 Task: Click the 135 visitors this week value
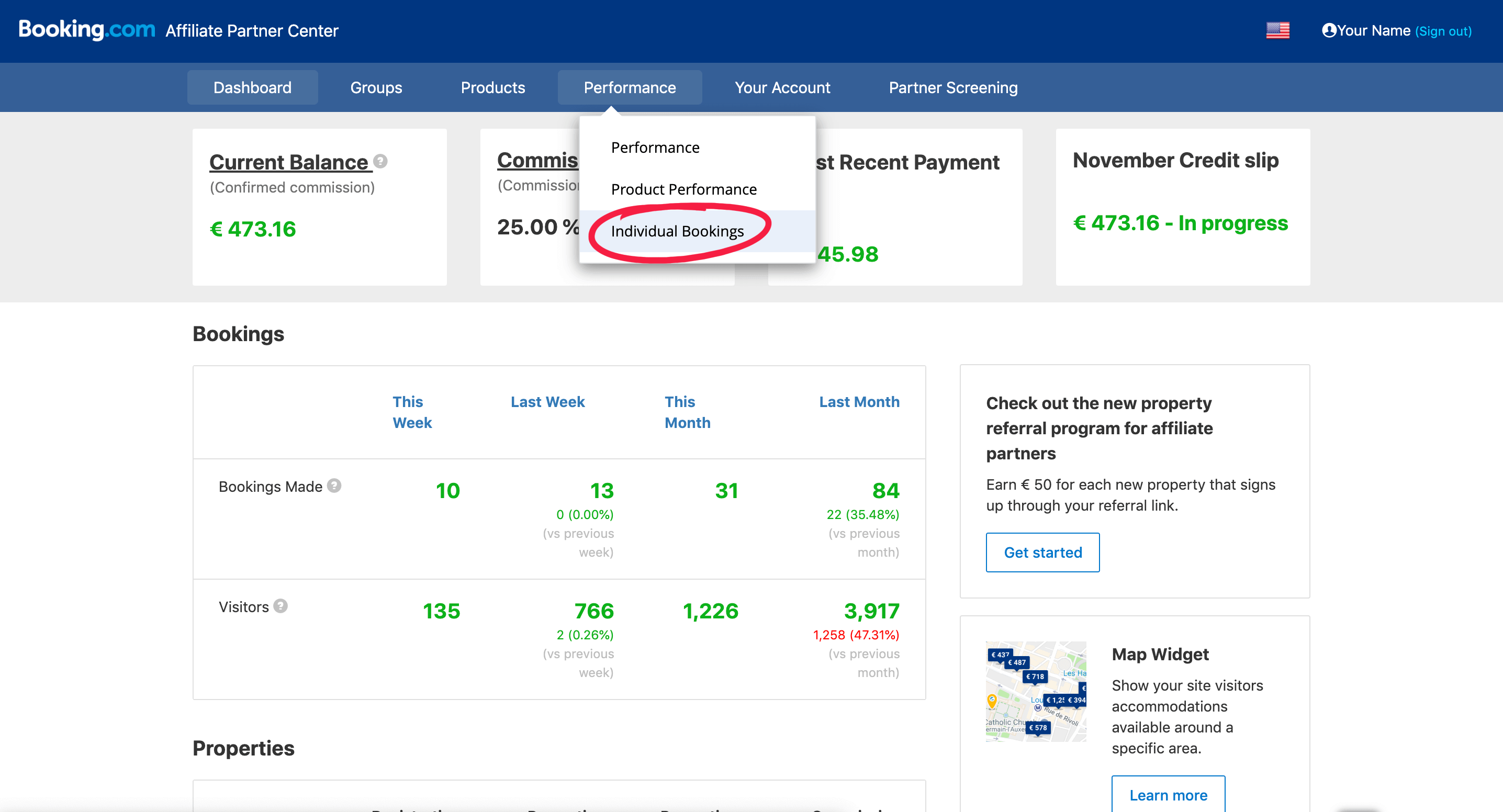tap(441, 611)
